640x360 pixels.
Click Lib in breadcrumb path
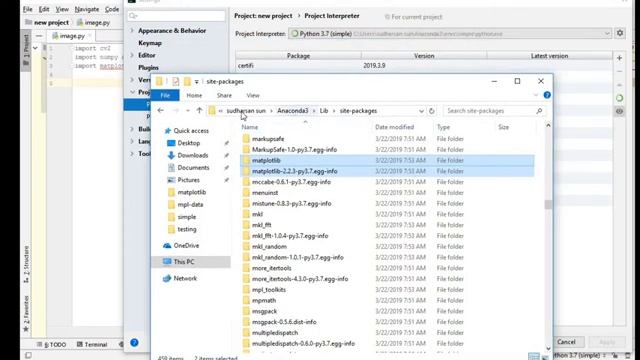point(324,111)
